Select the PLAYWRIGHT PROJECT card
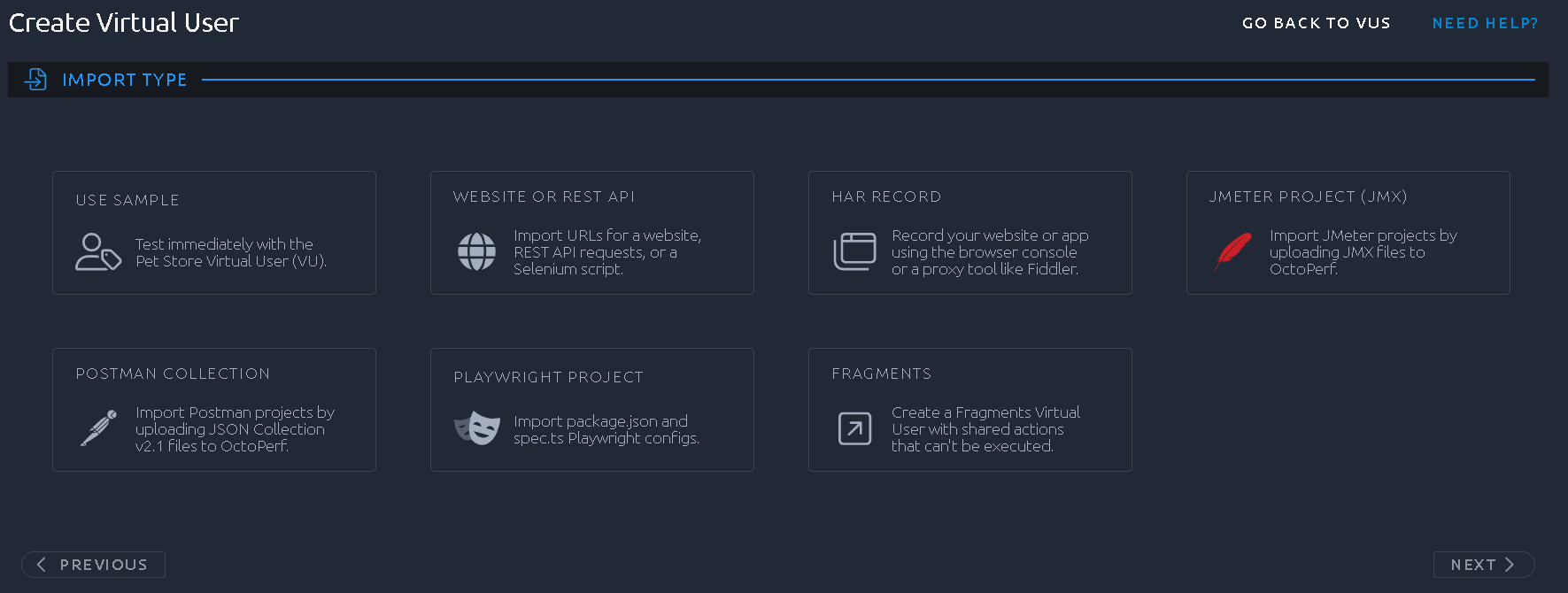Viewport: 1568px width, 593px height. click(x=591, y=410)
